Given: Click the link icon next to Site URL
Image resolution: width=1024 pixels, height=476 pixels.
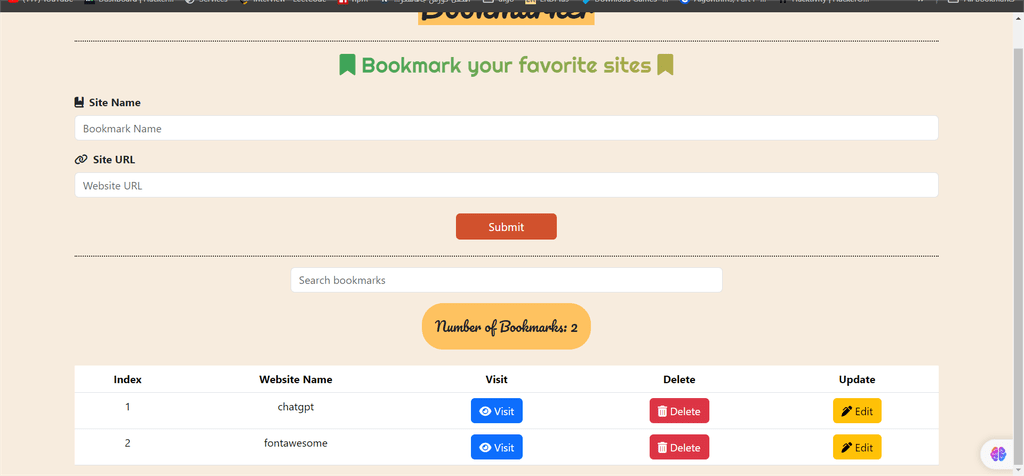Looking at the screenshot, I should [x=81, y=159].
